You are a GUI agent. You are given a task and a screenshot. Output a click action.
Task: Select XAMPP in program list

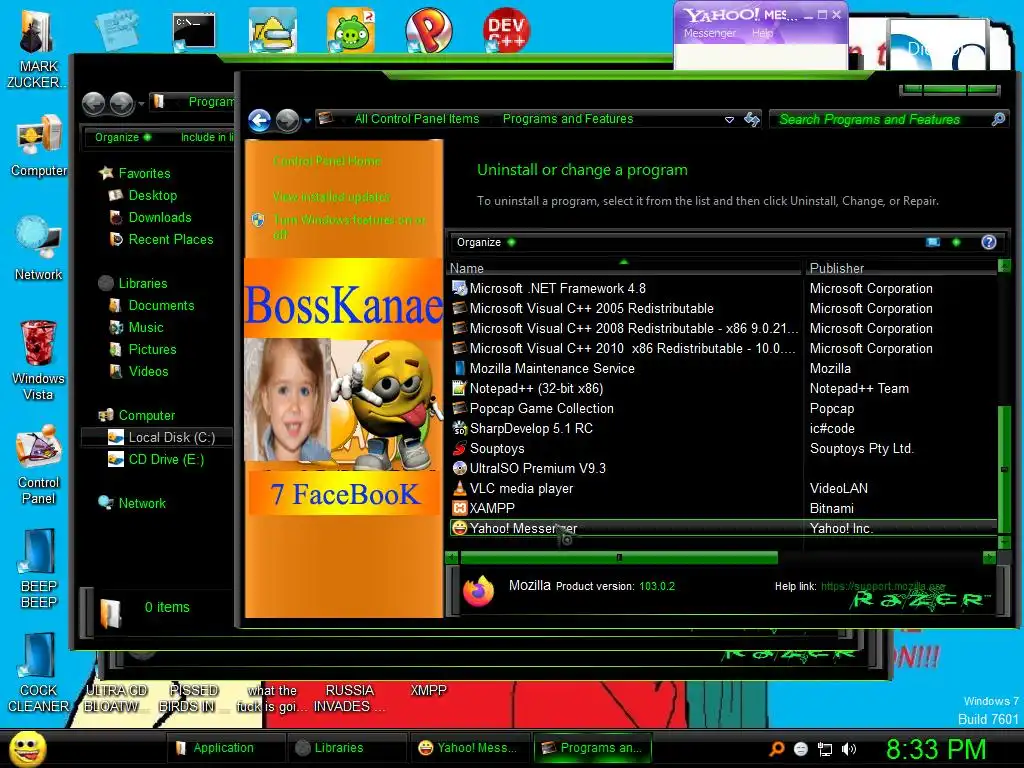[723, 508]
